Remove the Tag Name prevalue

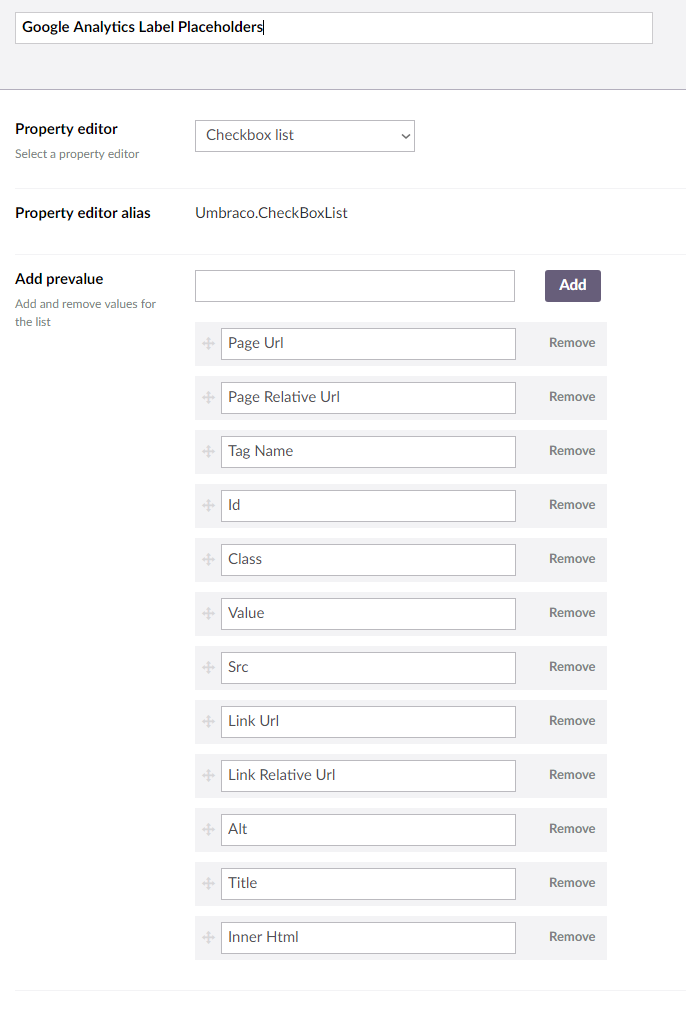(x=571, y=451)
